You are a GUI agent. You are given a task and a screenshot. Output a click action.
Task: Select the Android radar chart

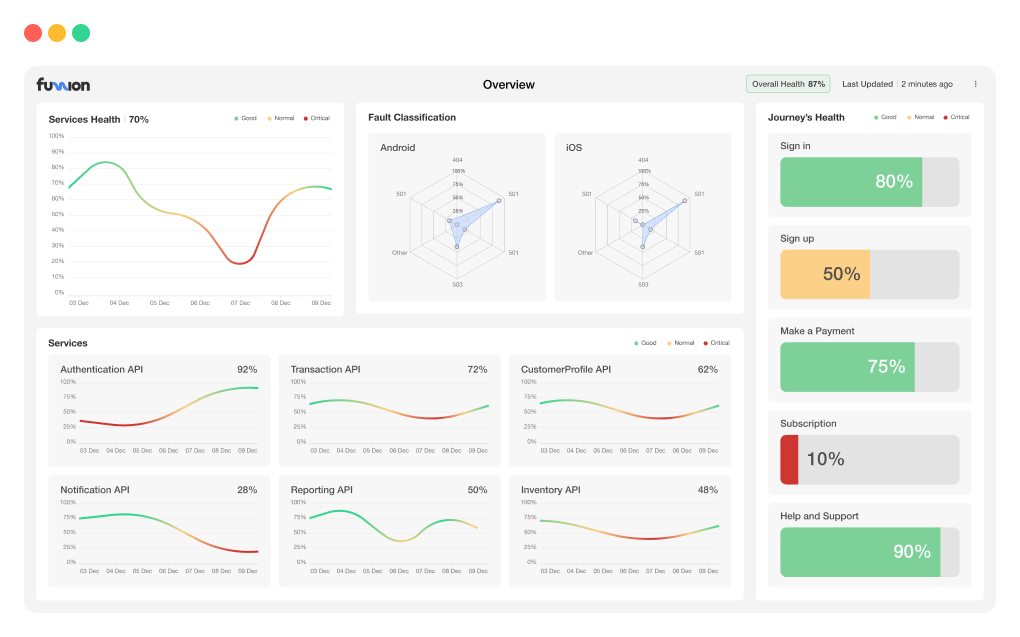click(x=457, y=217)
